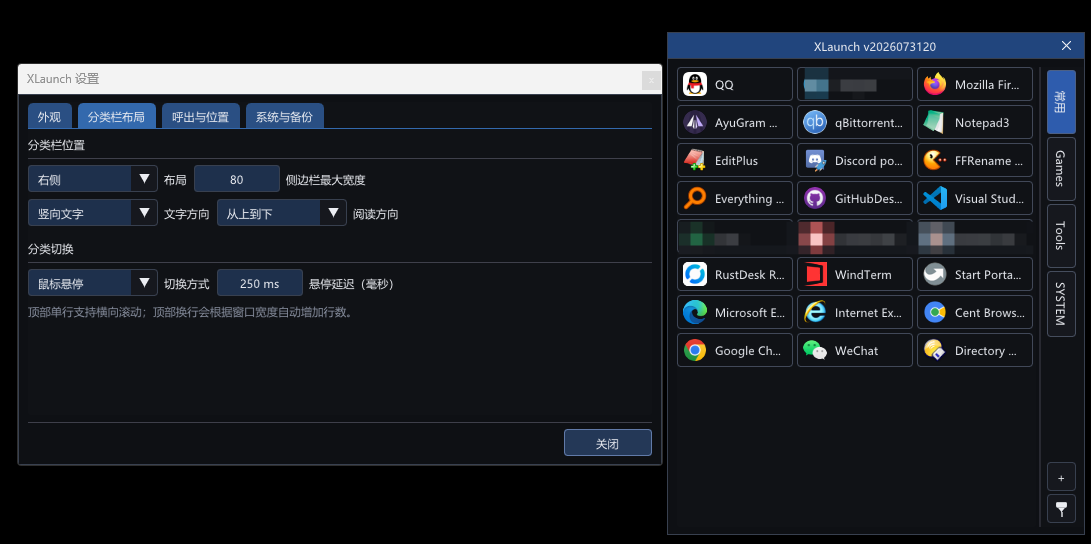Open the 鼠标悬停 switch mode dropdown
This screenshot has height=544, width=1091.
point(93,283)
